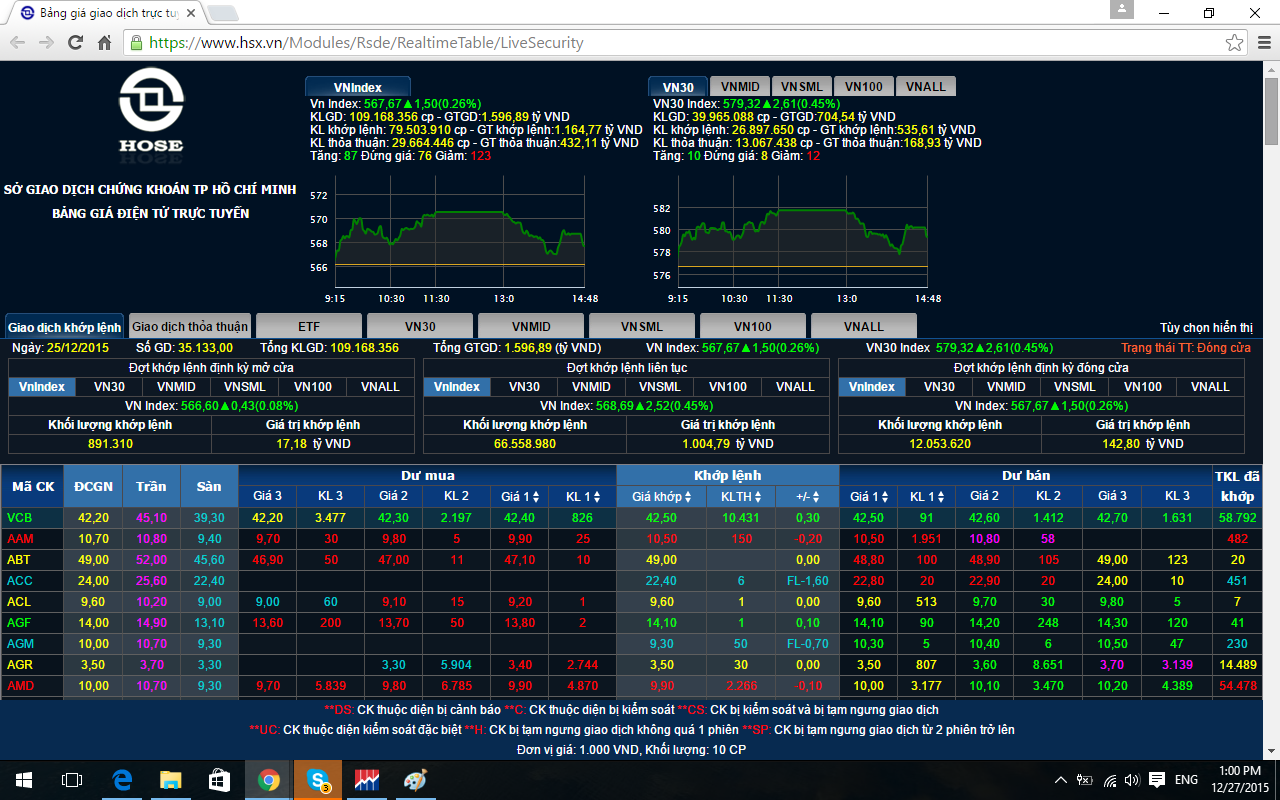This screenshot has width=1280, height=800.
Task: Click the URL address bar
Action: click(x=680, y=43)
